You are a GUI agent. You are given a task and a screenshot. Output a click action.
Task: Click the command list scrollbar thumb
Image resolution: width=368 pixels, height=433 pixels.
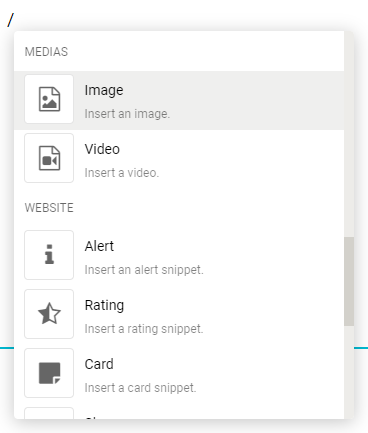coord(349,282)
